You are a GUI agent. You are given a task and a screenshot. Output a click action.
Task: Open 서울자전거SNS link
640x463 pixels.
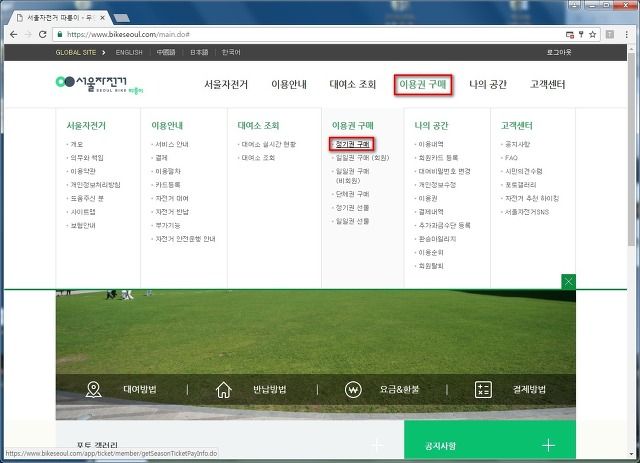pyautogui.click(x=527, y=212)
